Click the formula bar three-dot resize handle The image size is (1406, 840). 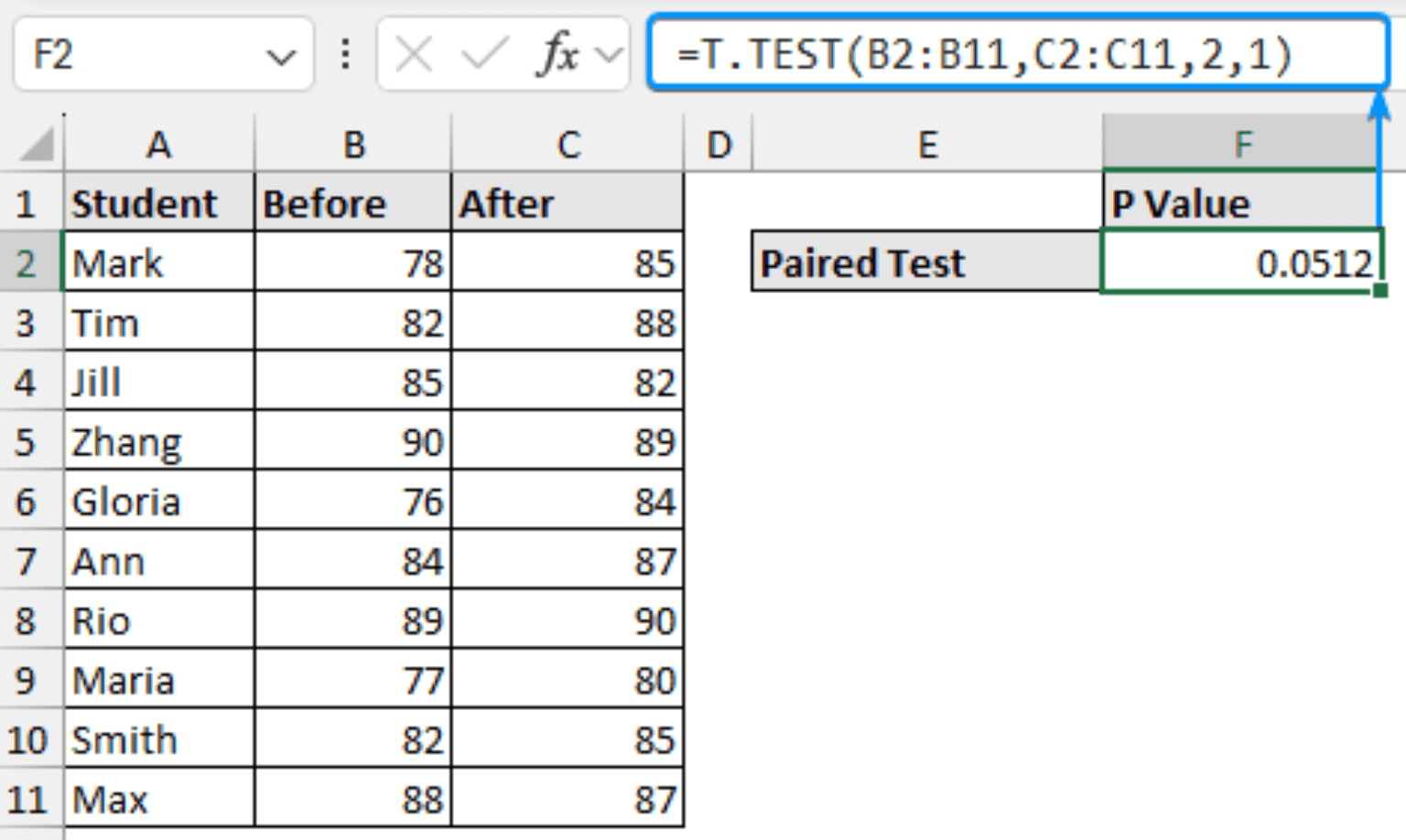[x=345, y=55]
